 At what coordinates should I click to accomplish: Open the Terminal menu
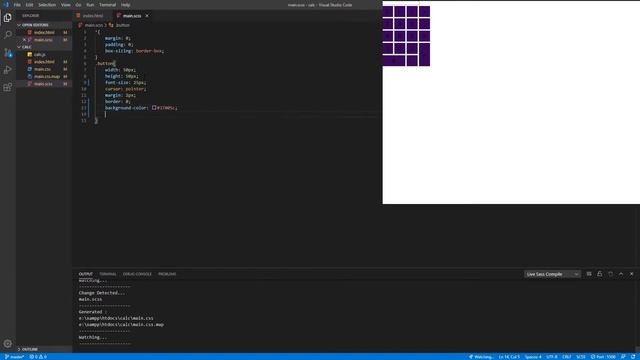coord(108,5)
